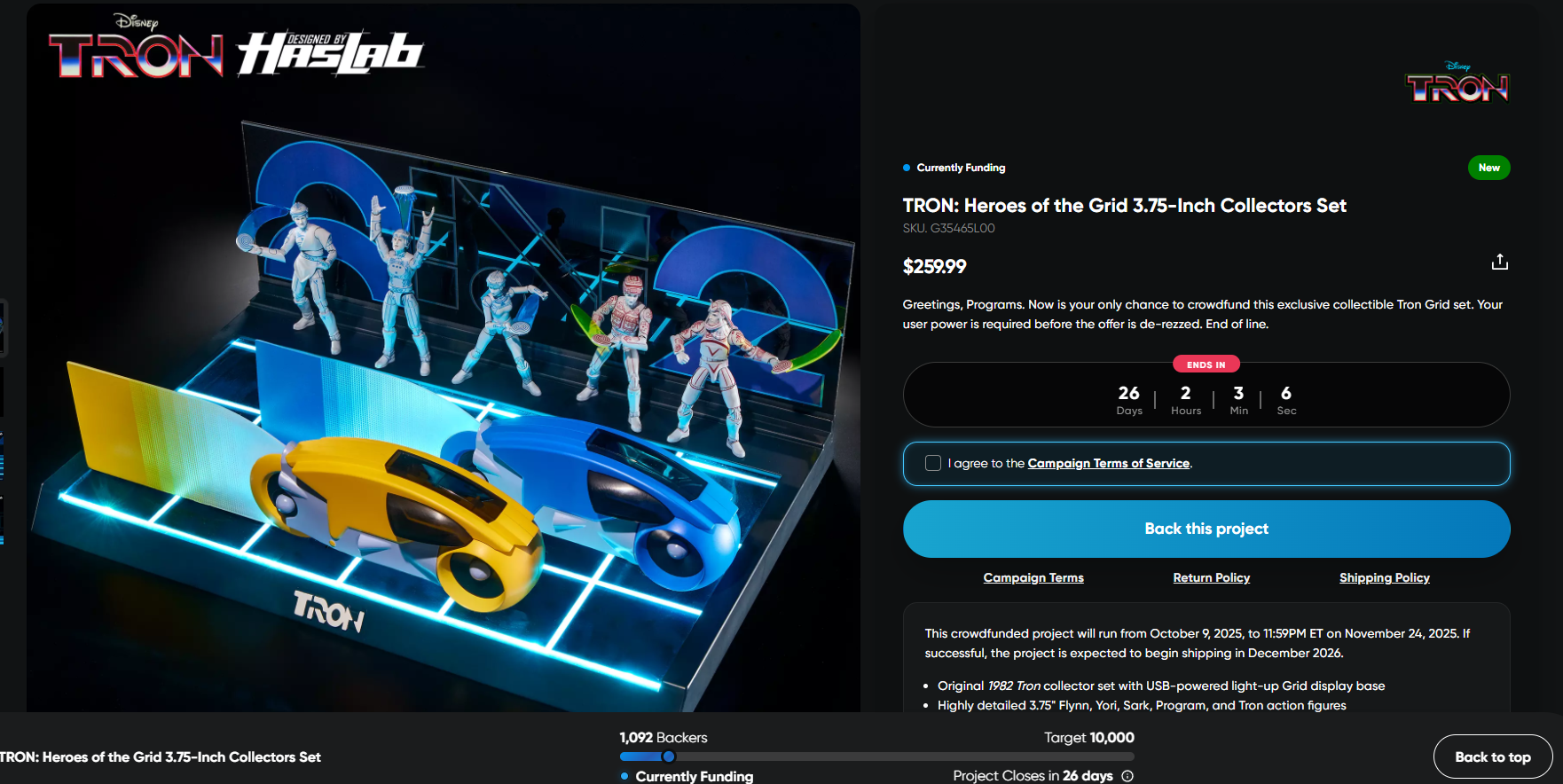Click the small TRON brand logo above title

[1457, 82]
